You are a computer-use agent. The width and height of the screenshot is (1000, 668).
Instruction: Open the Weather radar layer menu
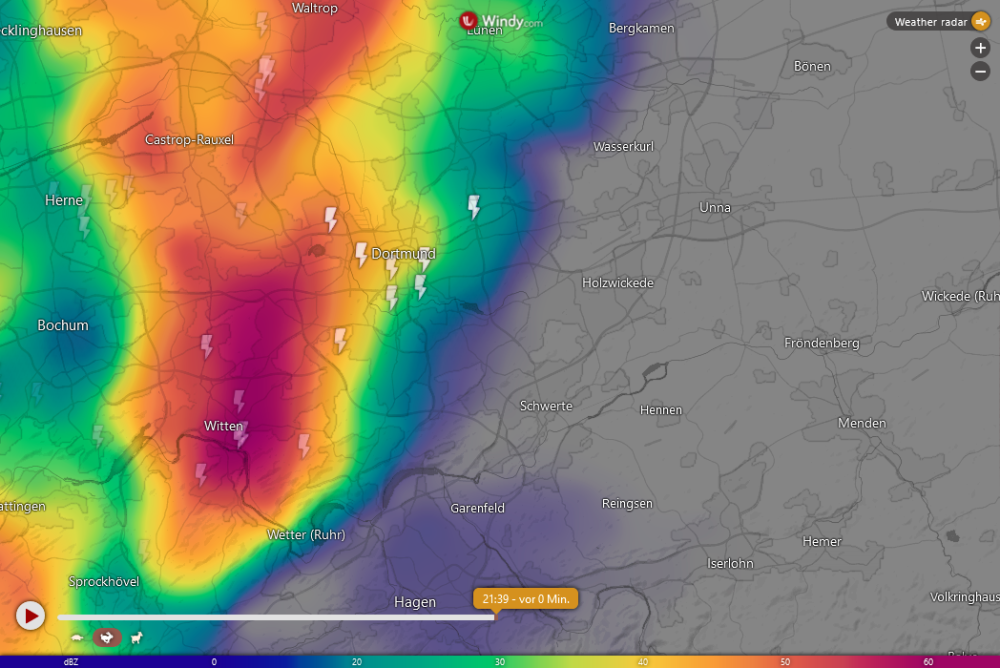pyautogui.click(x=930, y=21)
